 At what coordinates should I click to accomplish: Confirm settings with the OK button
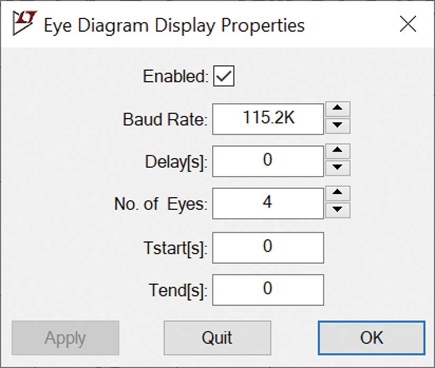click(371, 338)
